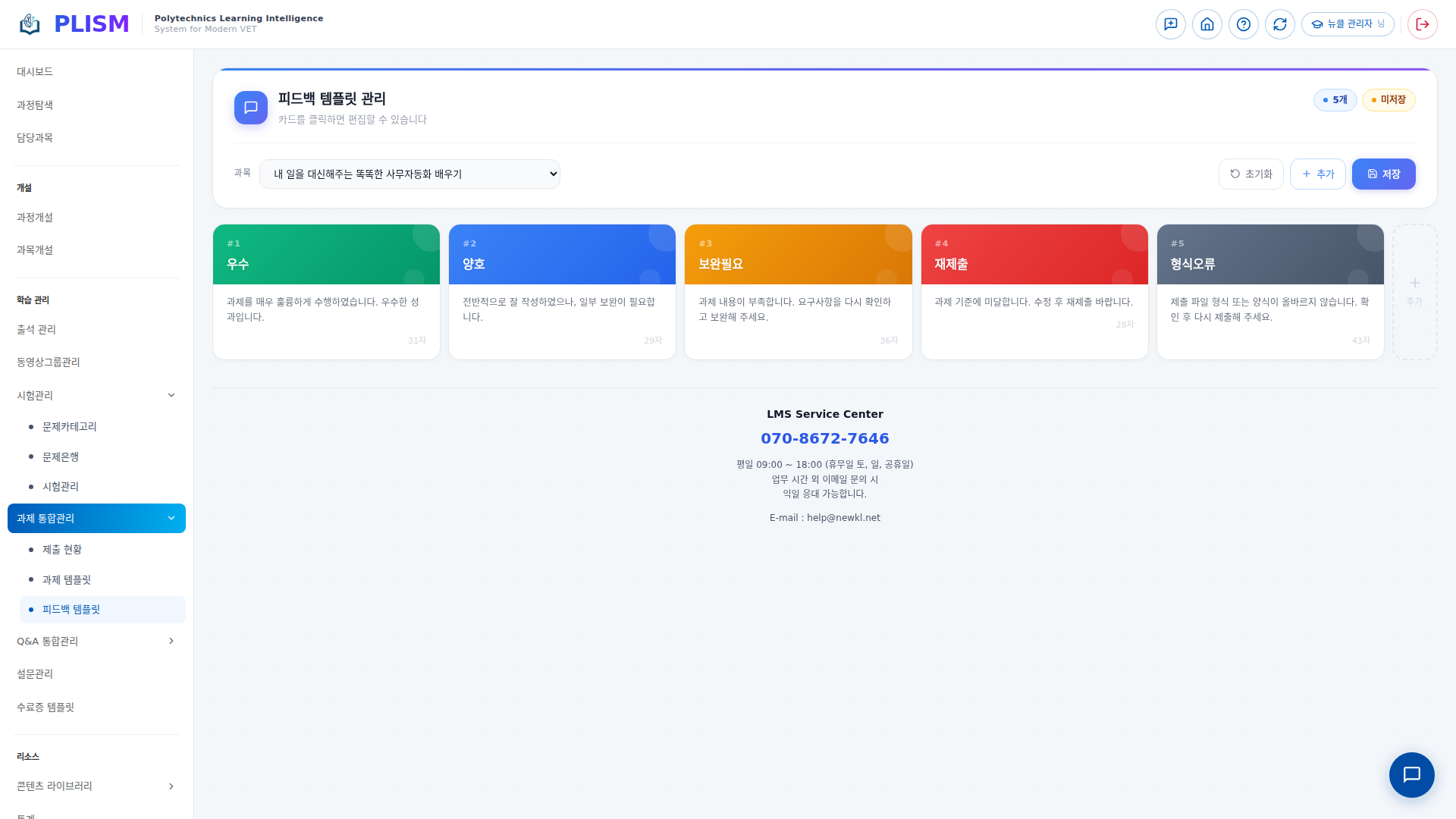Screen dimensions: 1456x819
Task: Open 과제 템플릿 sidebar item
Action: (67, 579)
